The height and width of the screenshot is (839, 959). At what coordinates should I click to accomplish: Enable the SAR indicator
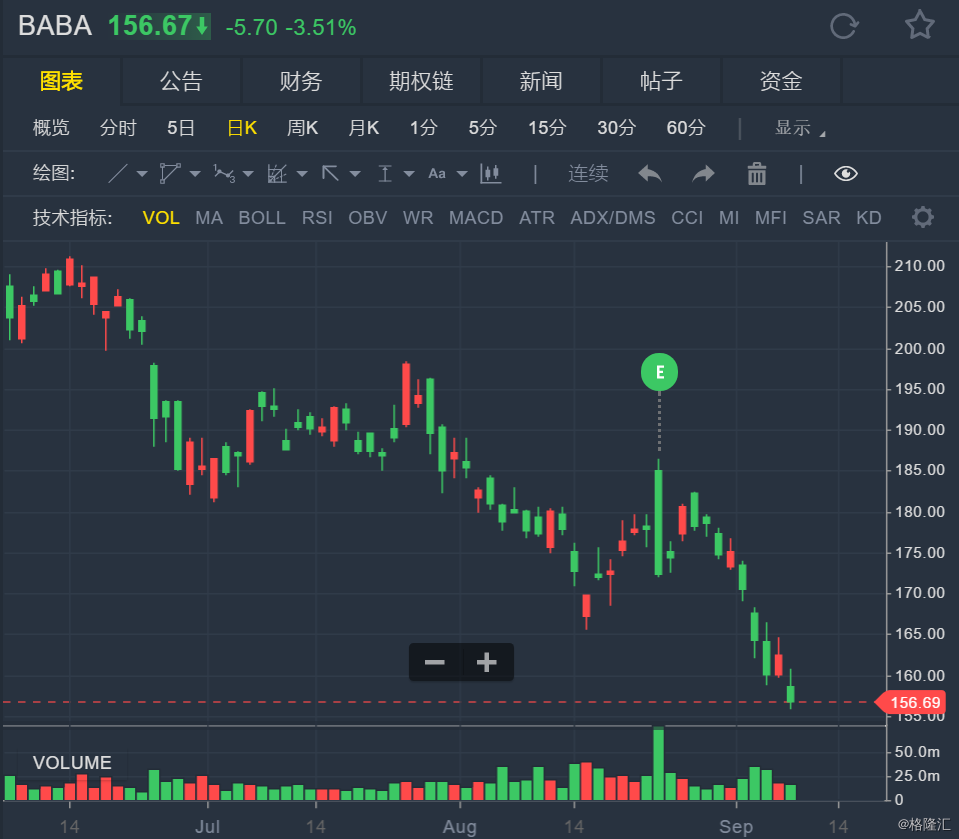coord(821,218)
